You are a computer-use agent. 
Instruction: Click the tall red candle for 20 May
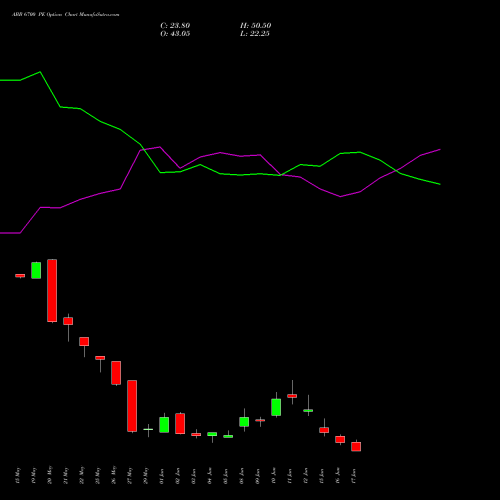[52, 290]
